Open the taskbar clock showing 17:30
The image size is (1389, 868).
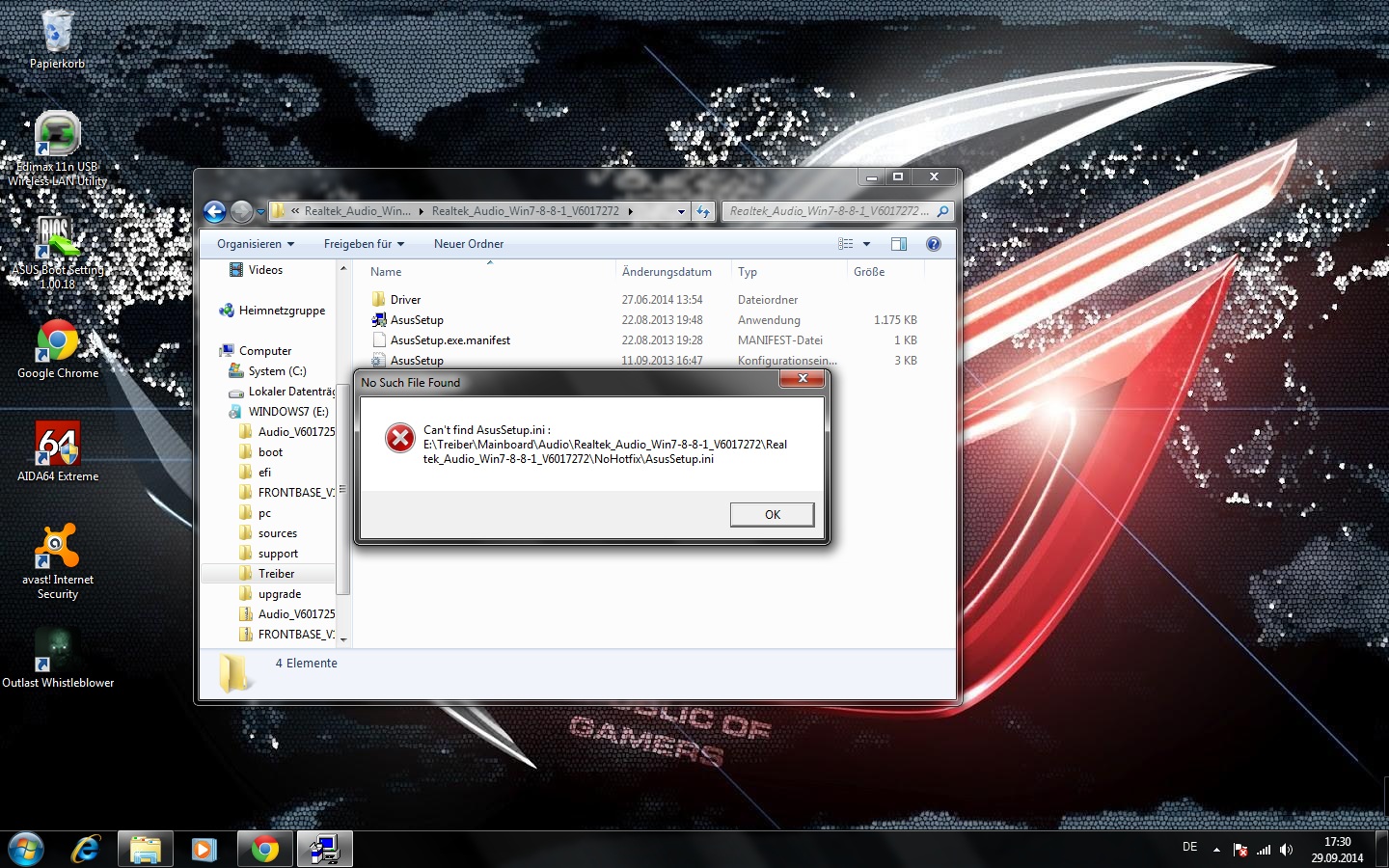pyautogui.click(x=1337, y=850)
